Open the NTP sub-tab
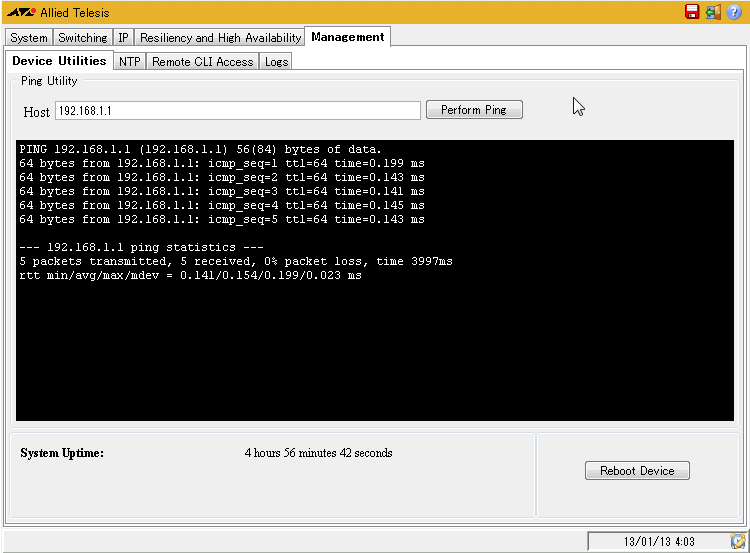 pos(130,62)
